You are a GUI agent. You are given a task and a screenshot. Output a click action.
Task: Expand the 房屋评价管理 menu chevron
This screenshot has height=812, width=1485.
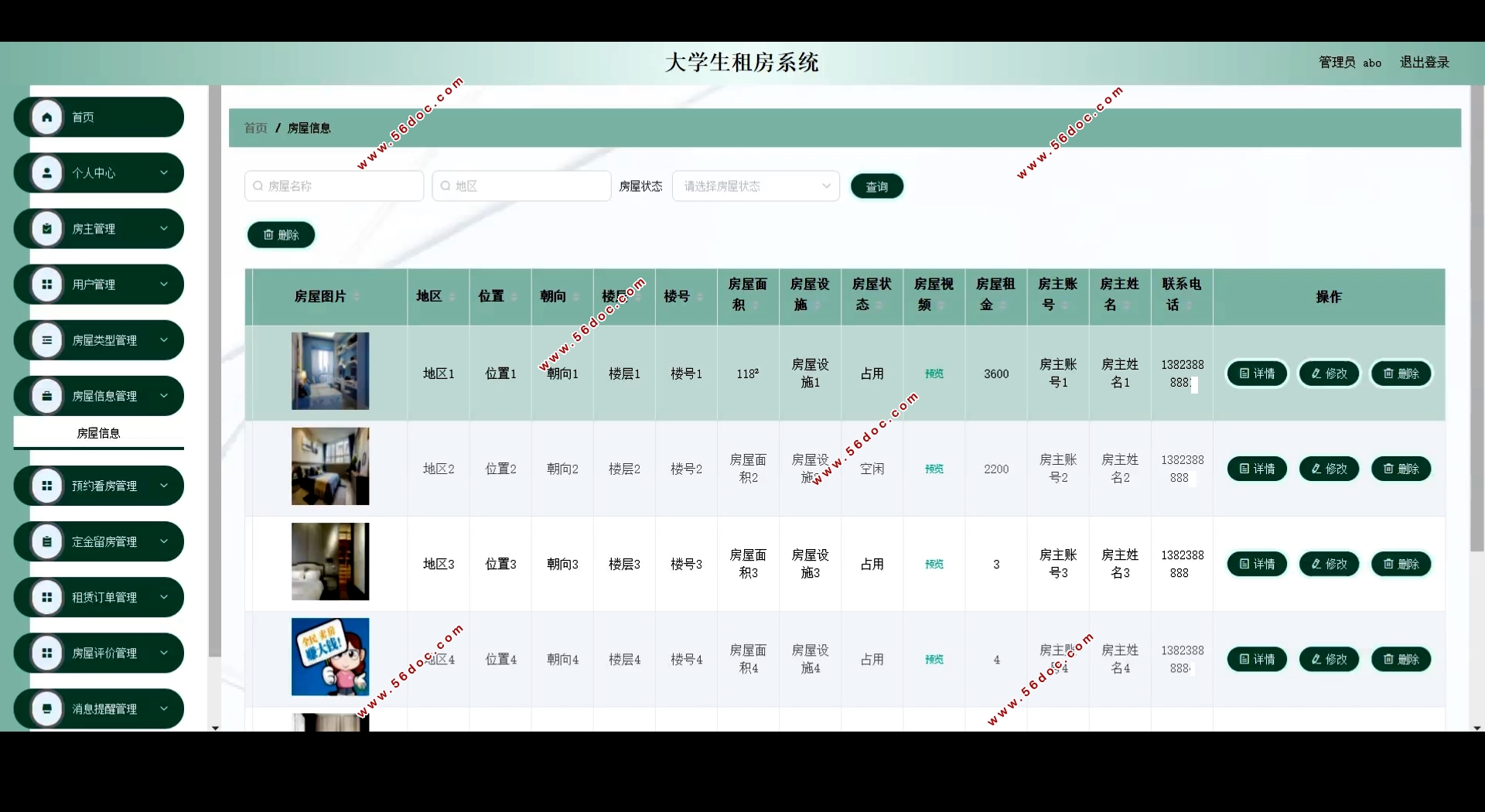[164, 653]
